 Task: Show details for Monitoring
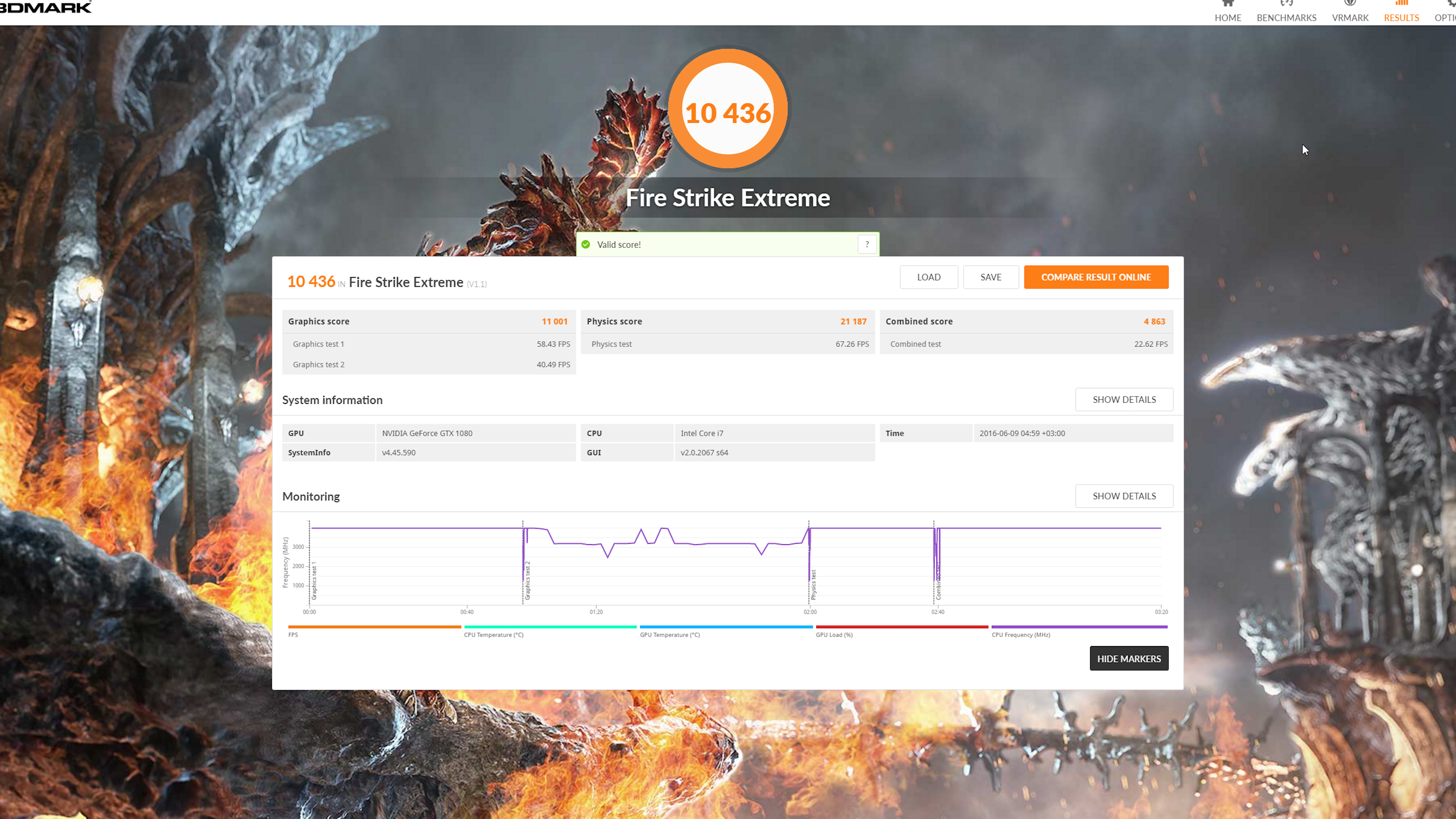tap(1124, 496)
